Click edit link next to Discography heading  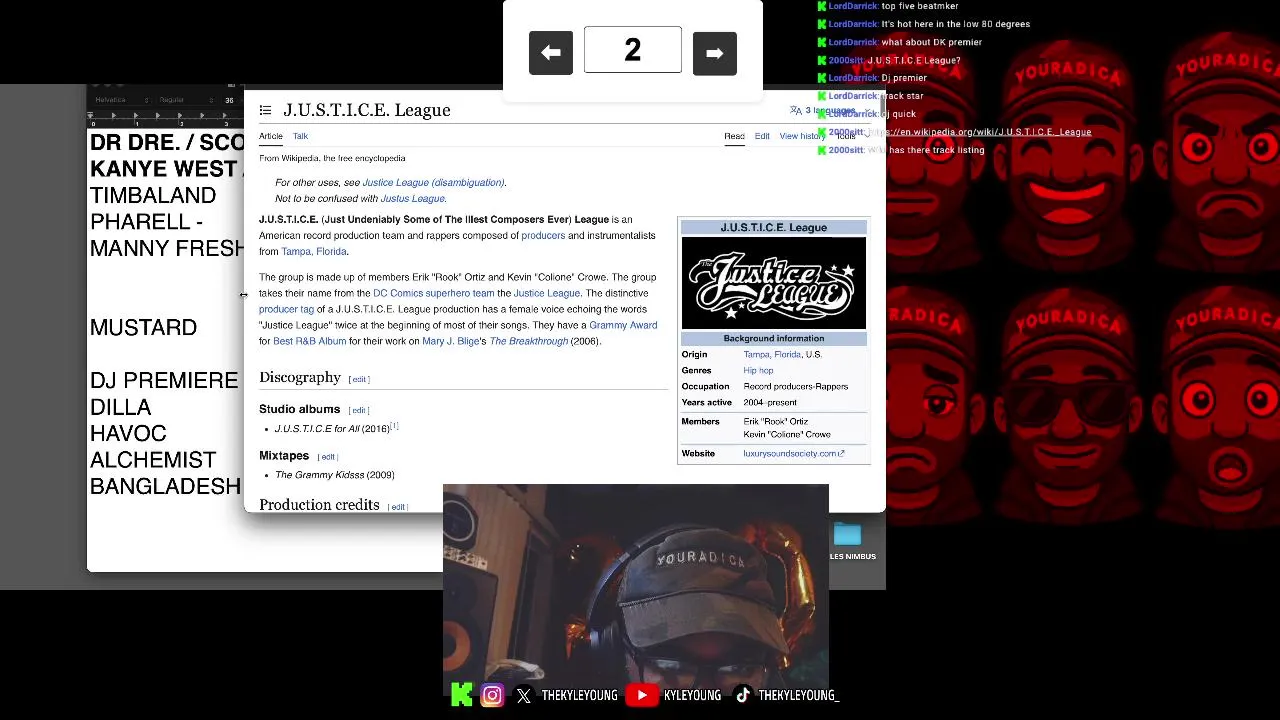coord(359,380)
